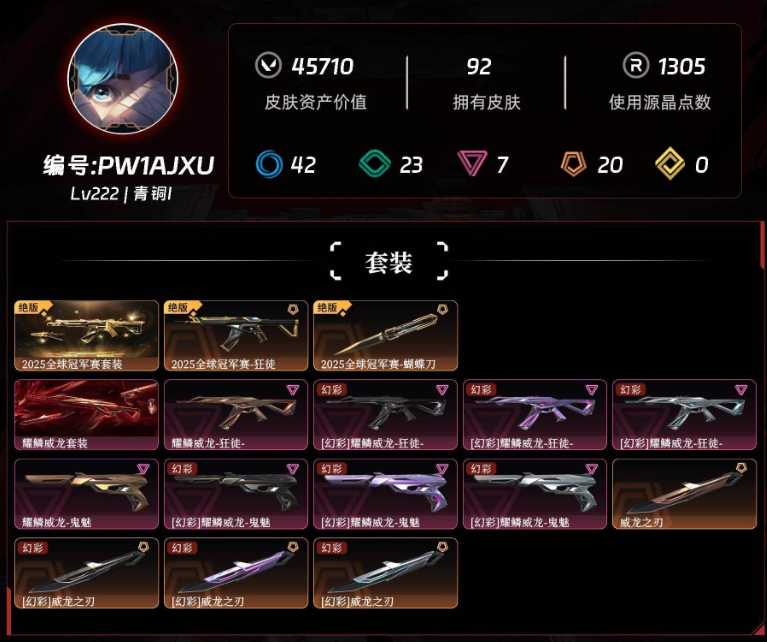Open the 2025全球冠军赛-狂徒 skin card
This screenshot has width=767, height=642.
point(236,336)
